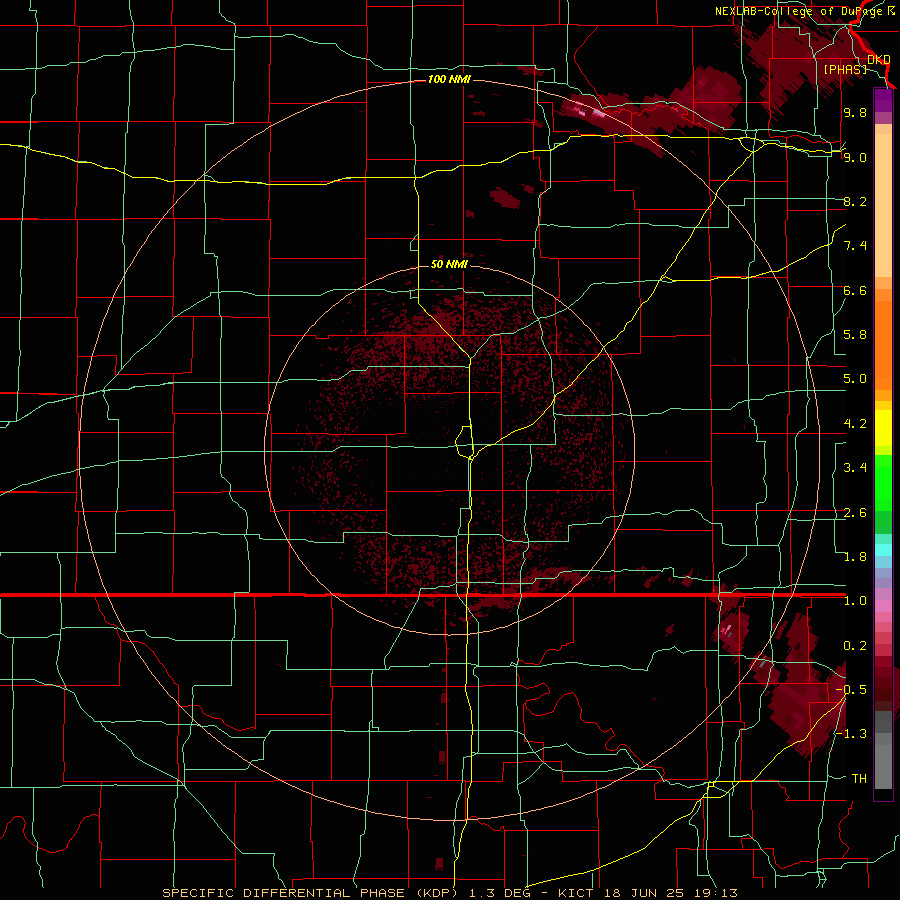Viewport: 900px width, 900px height.
Task: Click the "DKD" label above the color scale
Action: (878, 59)
